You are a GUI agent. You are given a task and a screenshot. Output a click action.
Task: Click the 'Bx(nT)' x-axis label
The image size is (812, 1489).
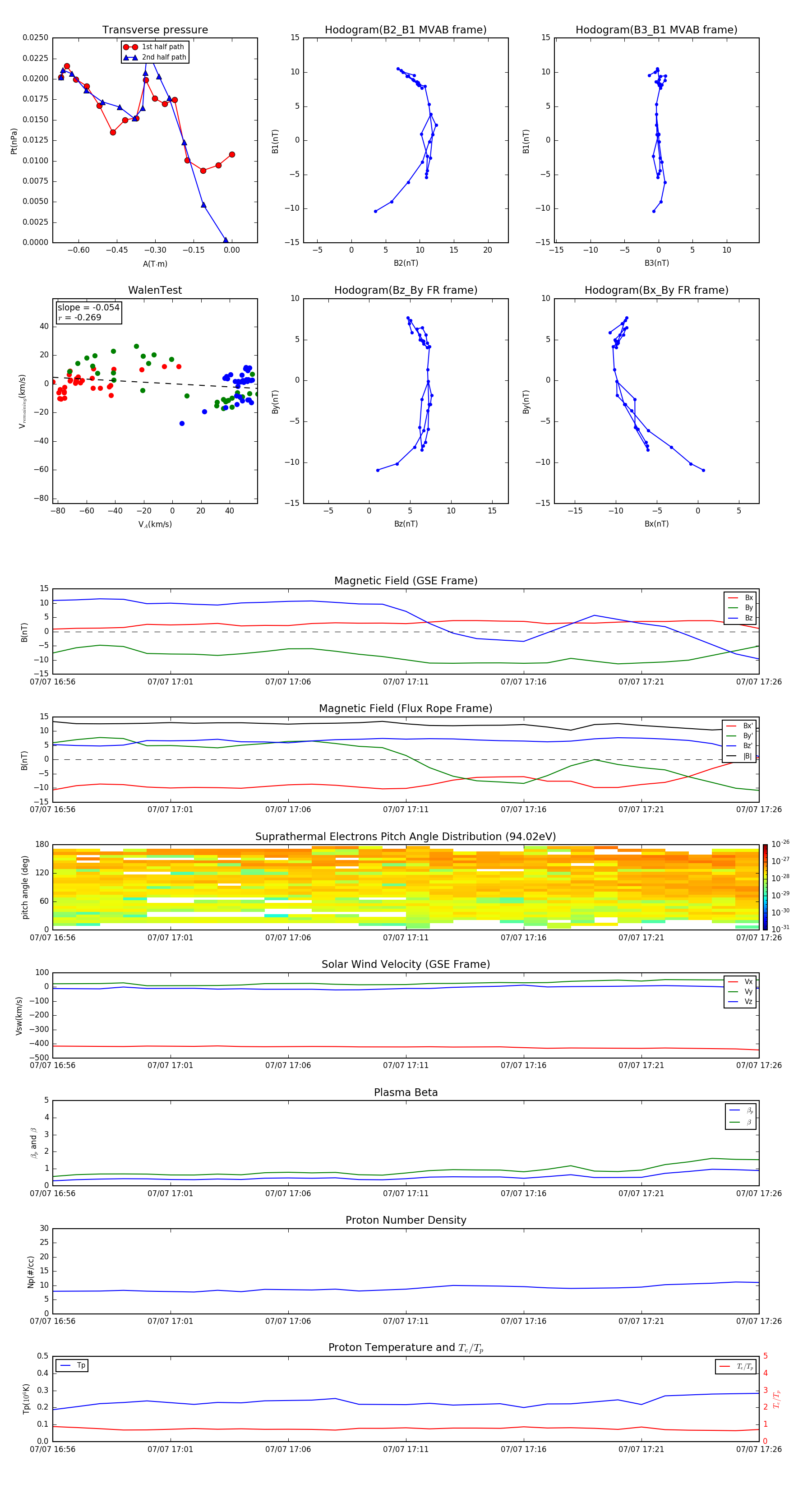[x=656, y=524]
